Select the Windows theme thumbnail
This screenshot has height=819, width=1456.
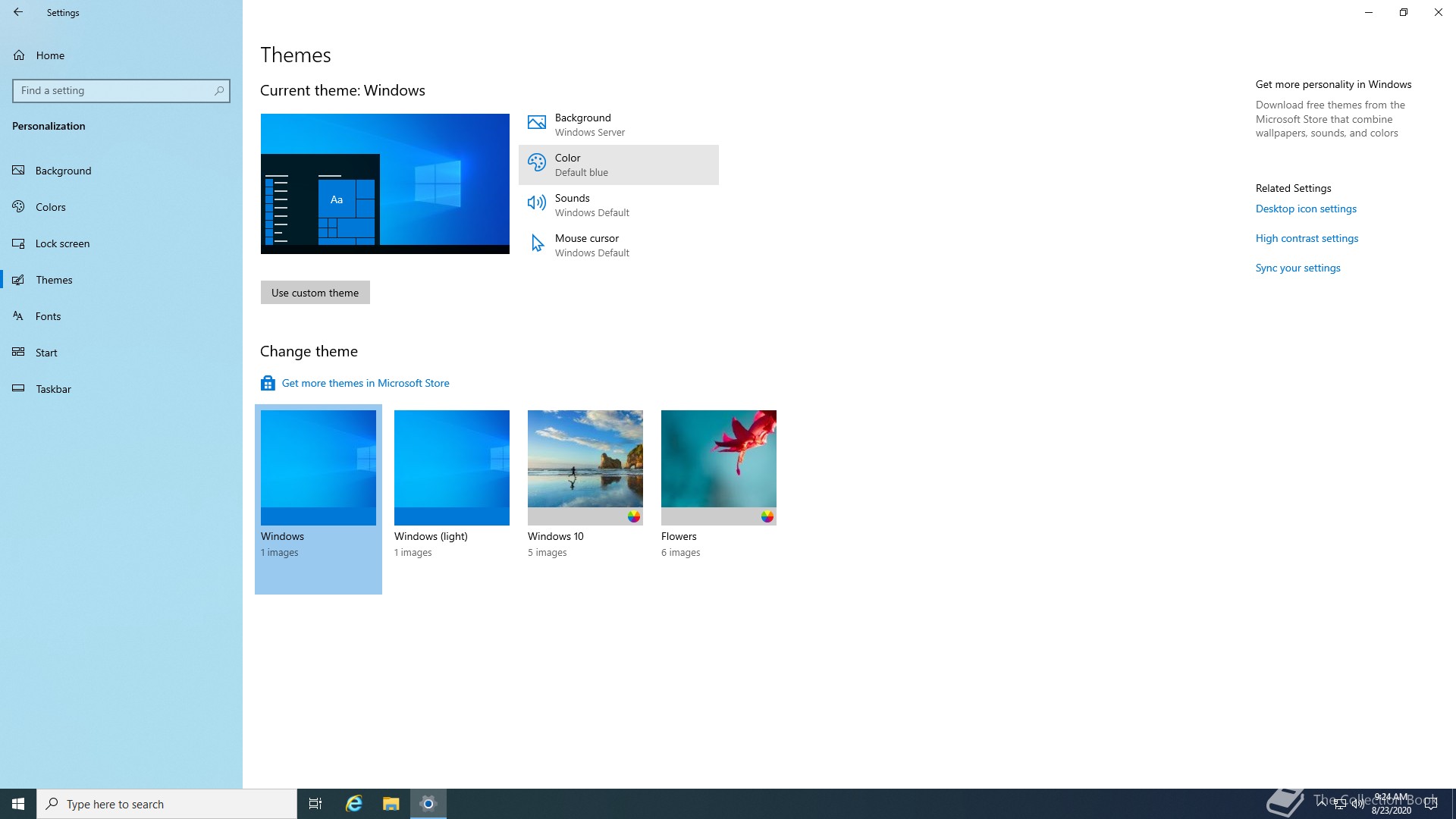tap(318, 468)
